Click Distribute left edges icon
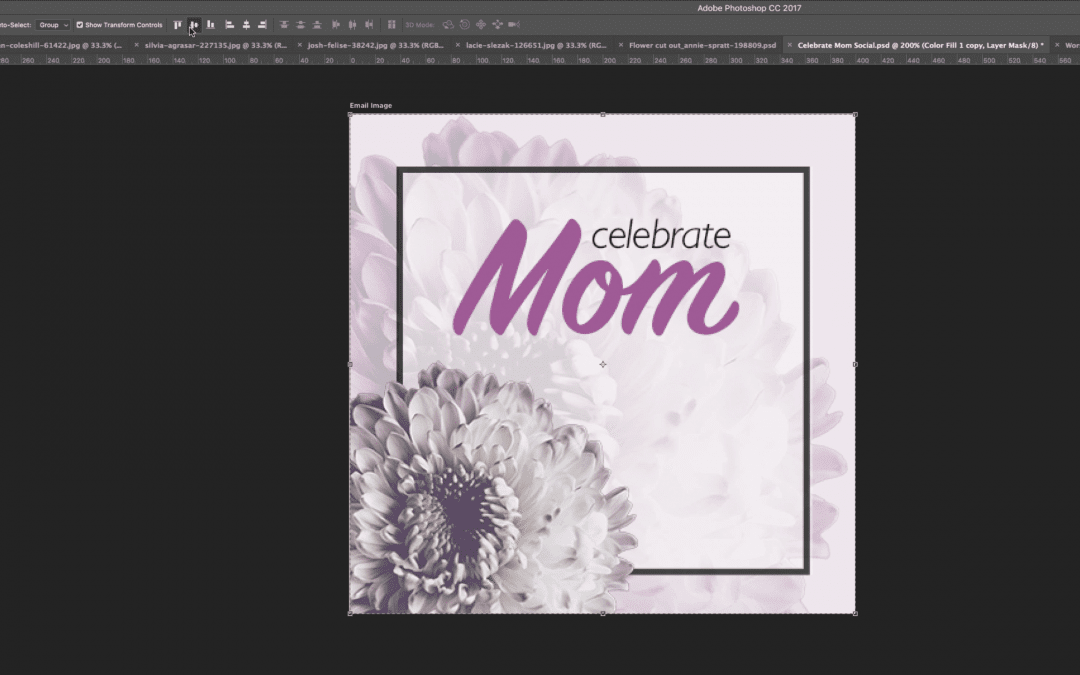Screen dimensions: 1080x675 click(x=336, y=25)
